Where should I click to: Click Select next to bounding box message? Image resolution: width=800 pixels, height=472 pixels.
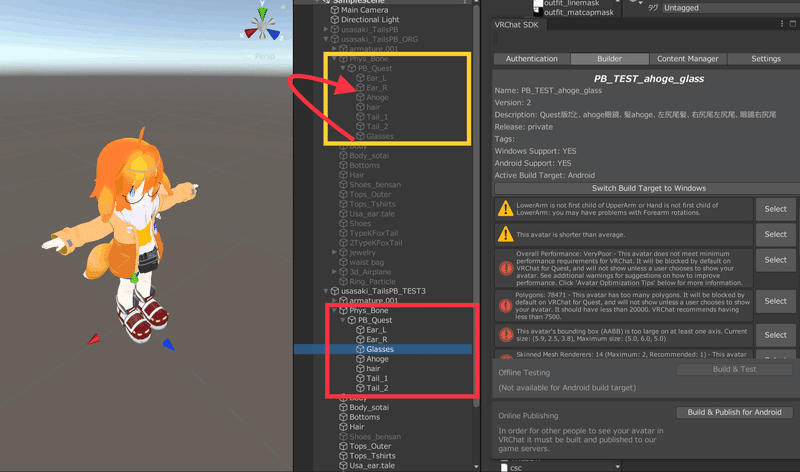tap(776, 335)
